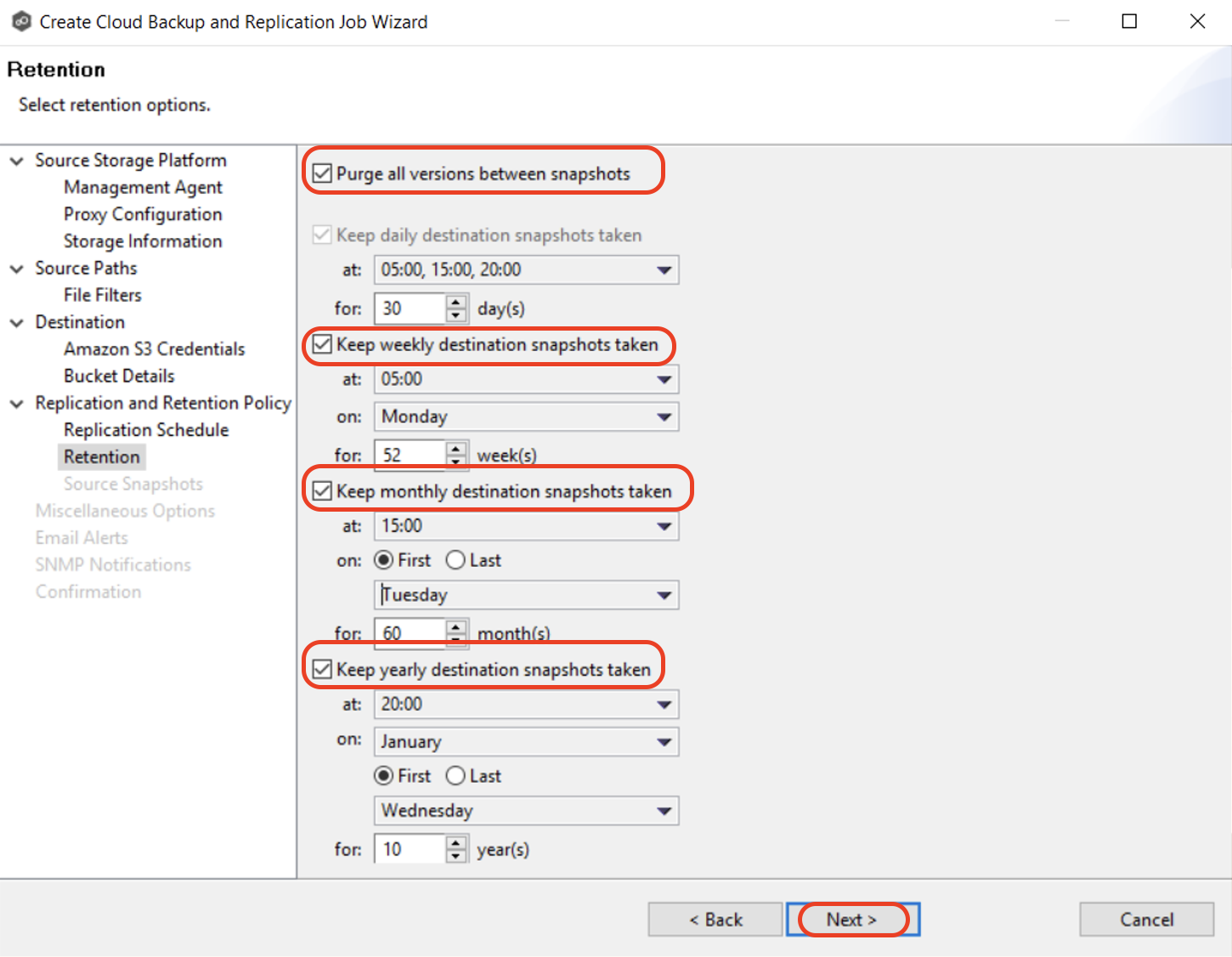Image resolution: width=1232 pixels, height=957 pixels.
Task: Toggle Purge all versions between snapshots checkbox
Action: 322,173
